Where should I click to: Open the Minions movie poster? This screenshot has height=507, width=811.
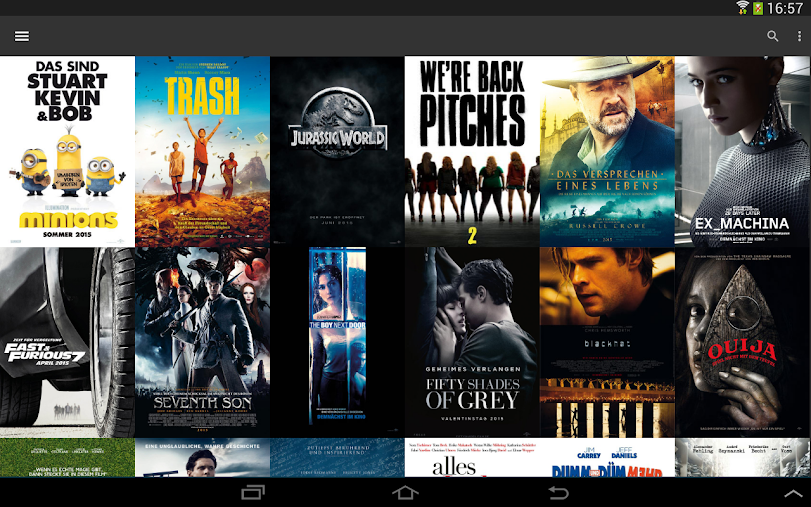click(67, 152)
